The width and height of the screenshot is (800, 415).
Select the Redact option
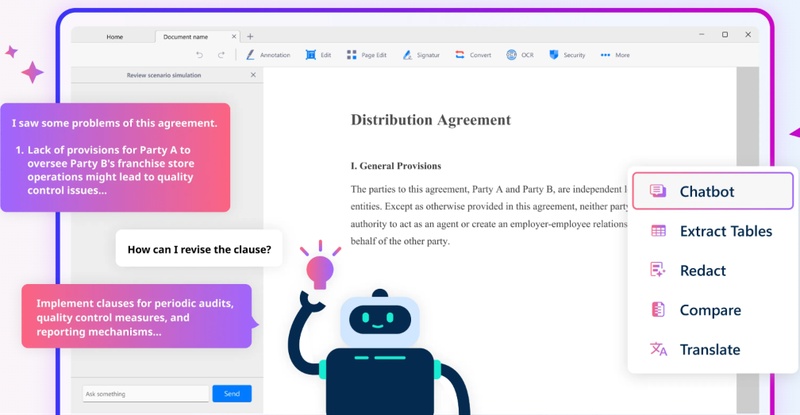(713, 271)
